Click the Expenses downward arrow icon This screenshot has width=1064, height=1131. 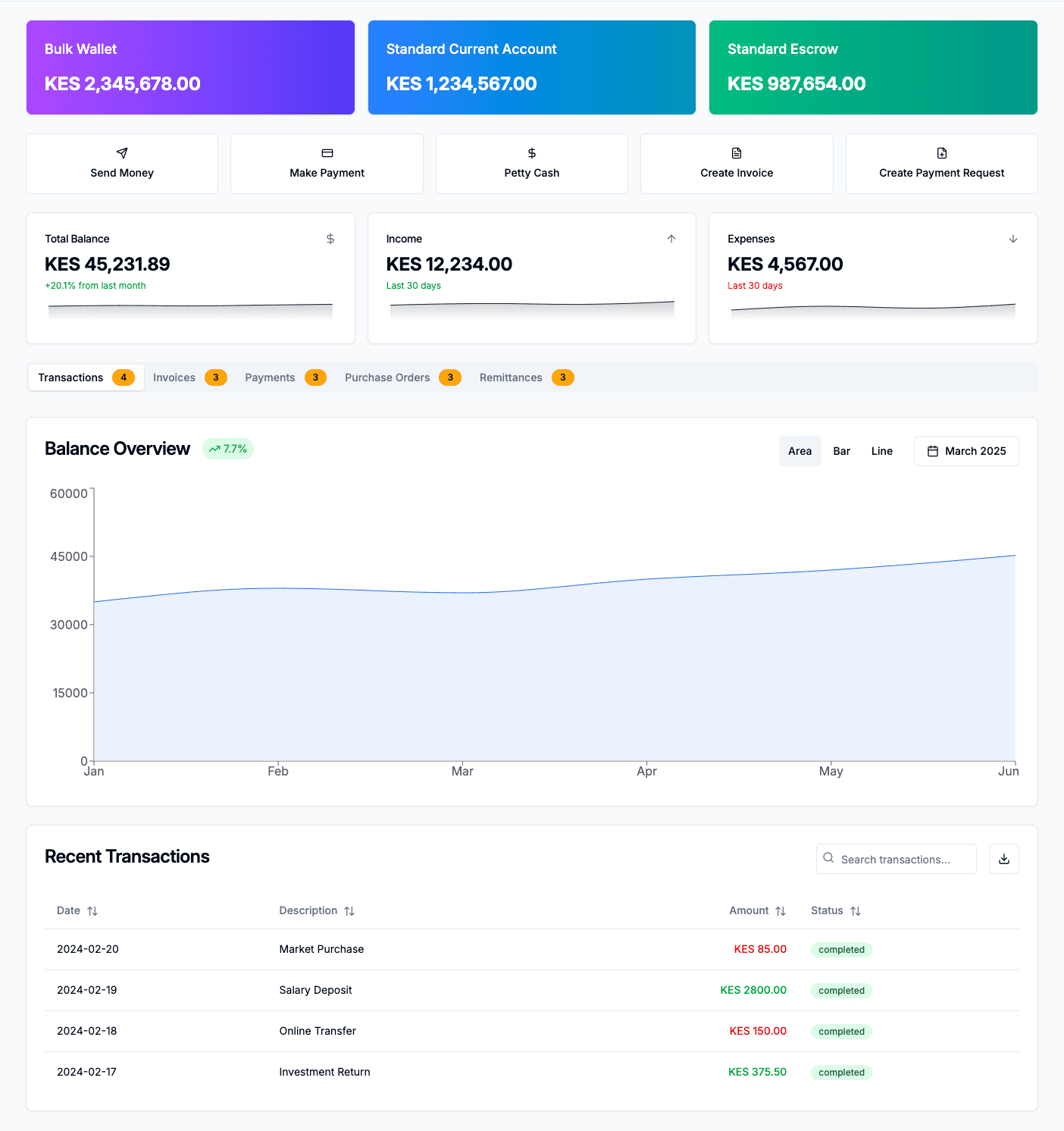1013,238
